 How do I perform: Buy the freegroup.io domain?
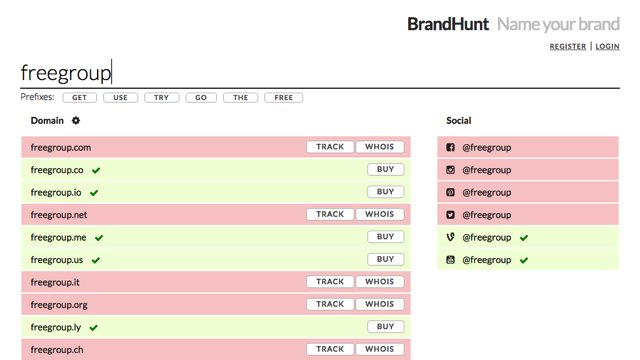point(385,192)
